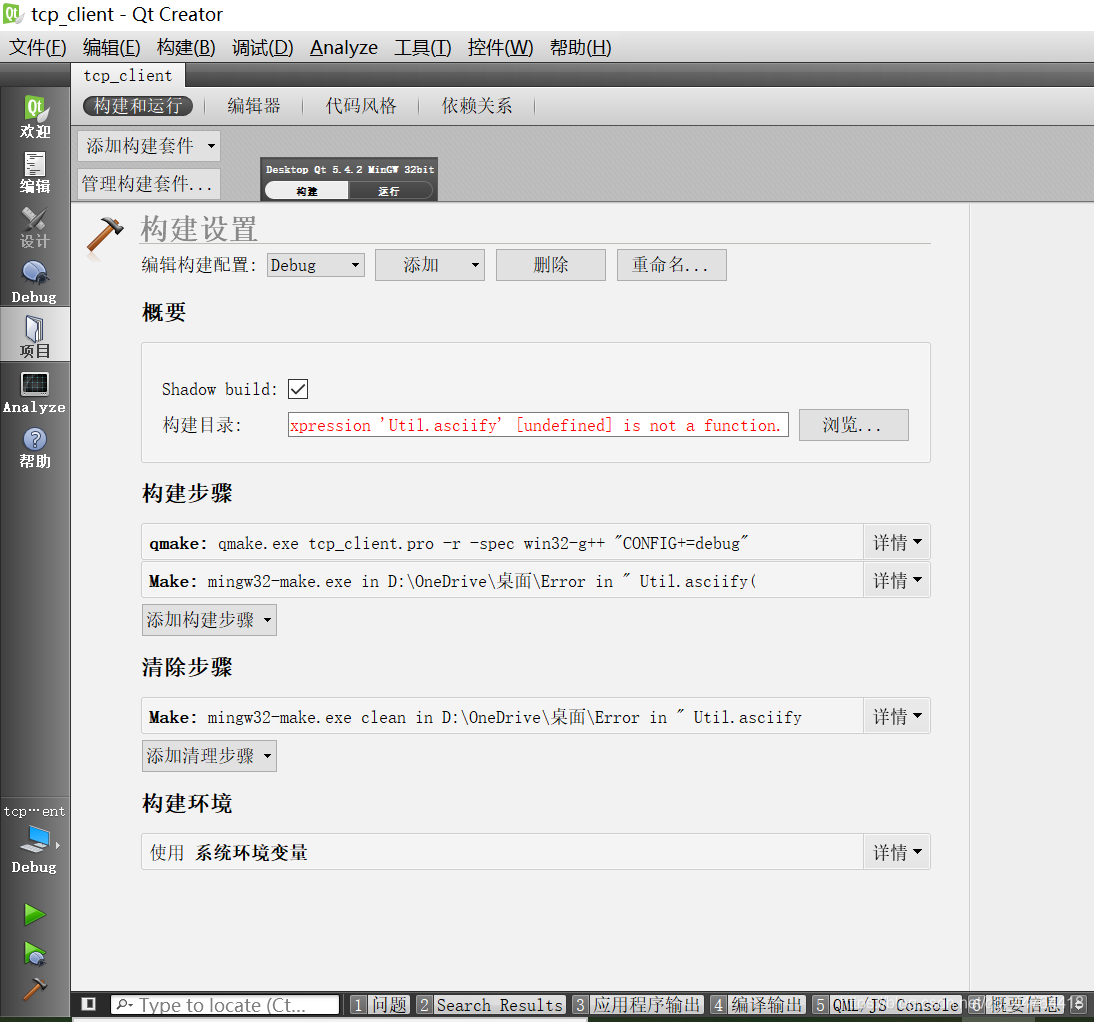Select the 设计 (Design) mode icon
The image size is (1094, 1022).
point(34,225)
